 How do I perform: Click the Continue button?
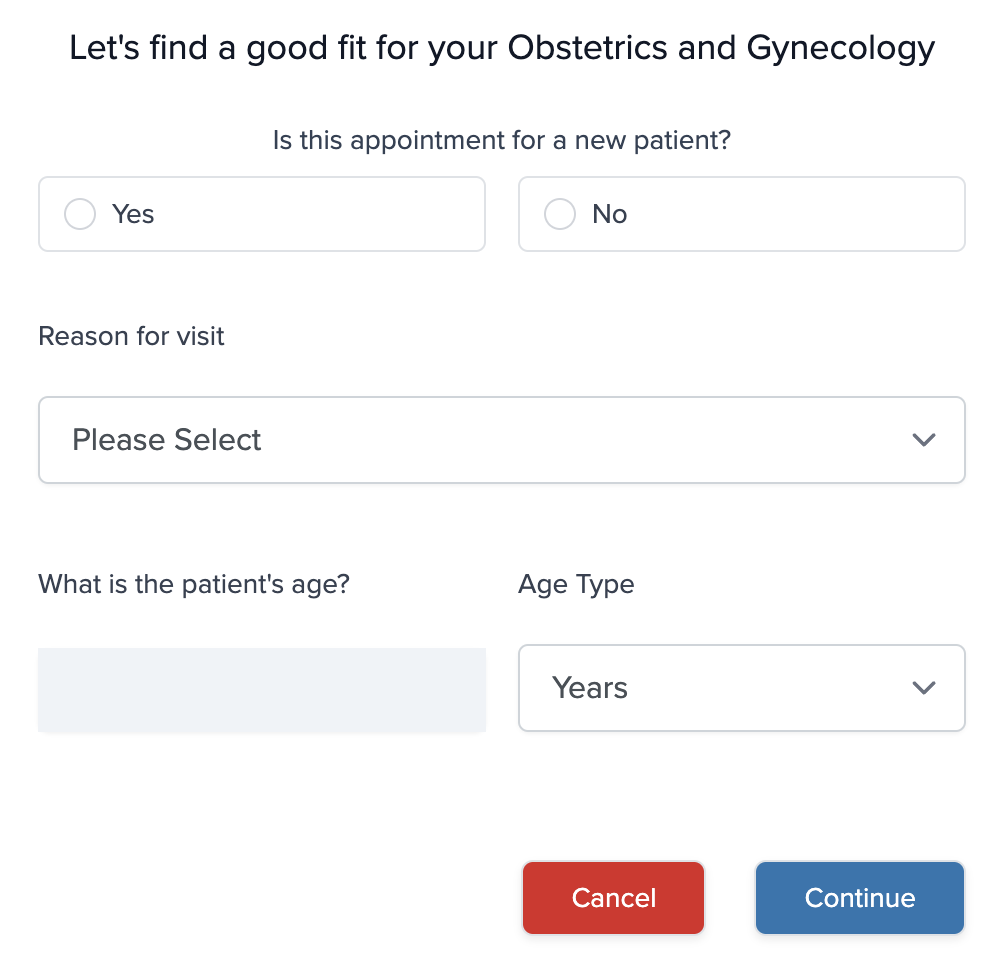click(x=859, y=897)
